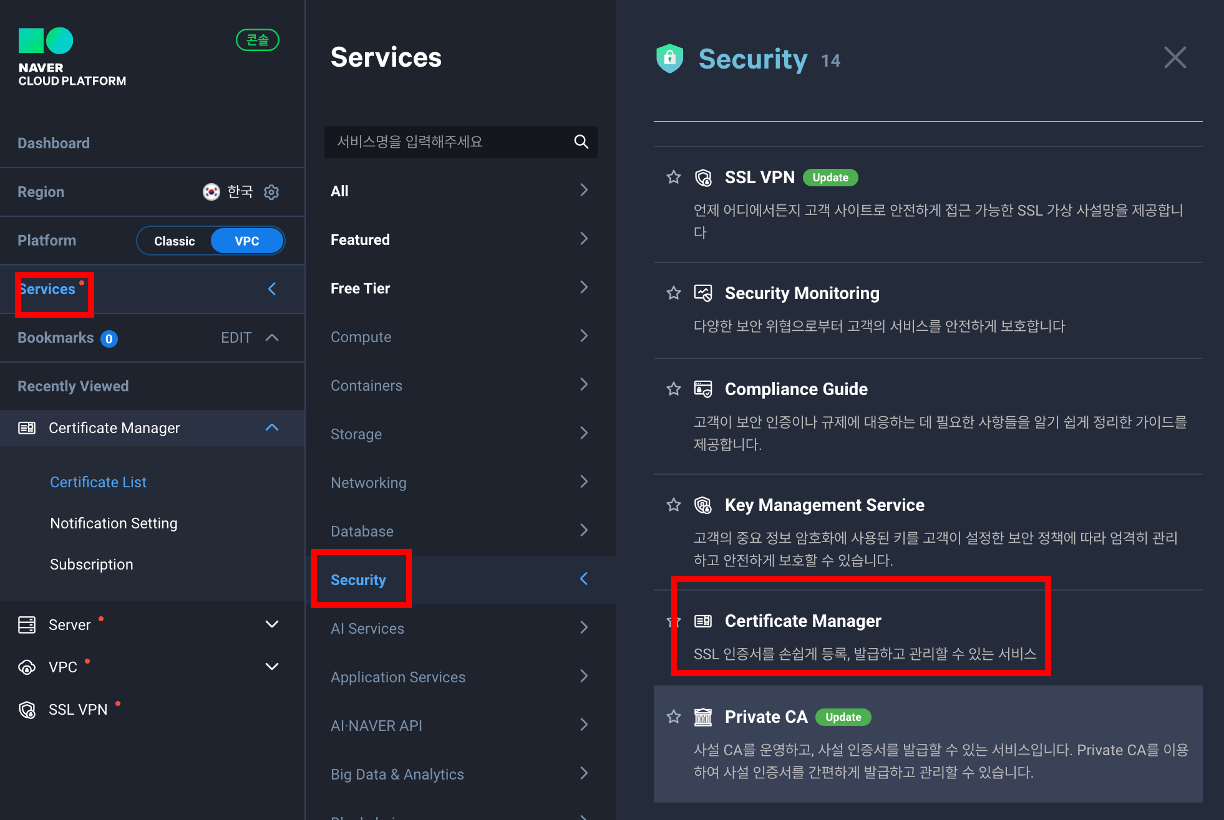Open the Application Services category
1224x820 pixels.
click(460, 677)
